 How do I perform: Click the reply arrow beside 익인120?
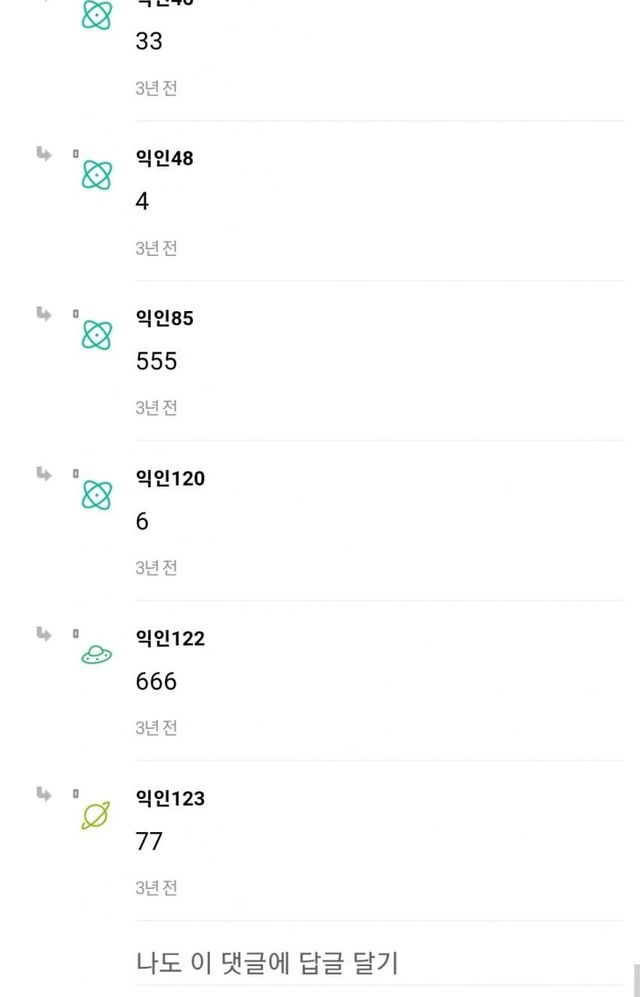tap(44, 474)
